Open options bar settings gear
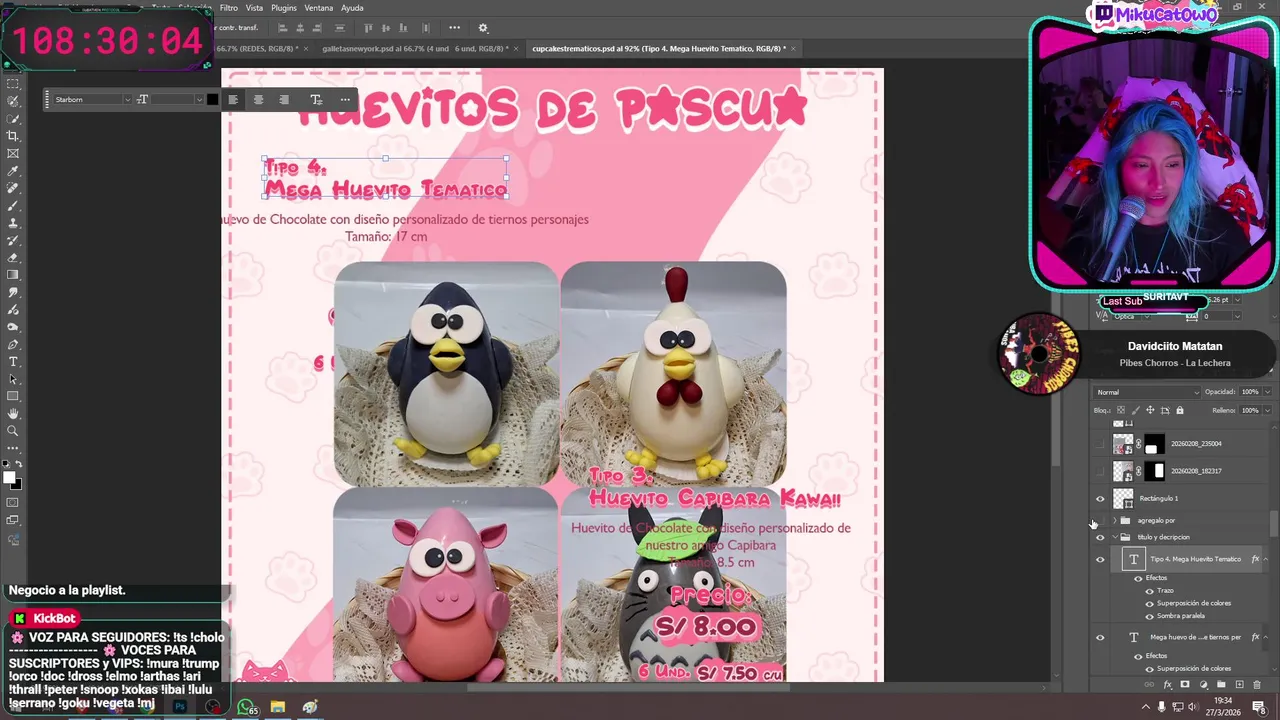 pos(483,28)
